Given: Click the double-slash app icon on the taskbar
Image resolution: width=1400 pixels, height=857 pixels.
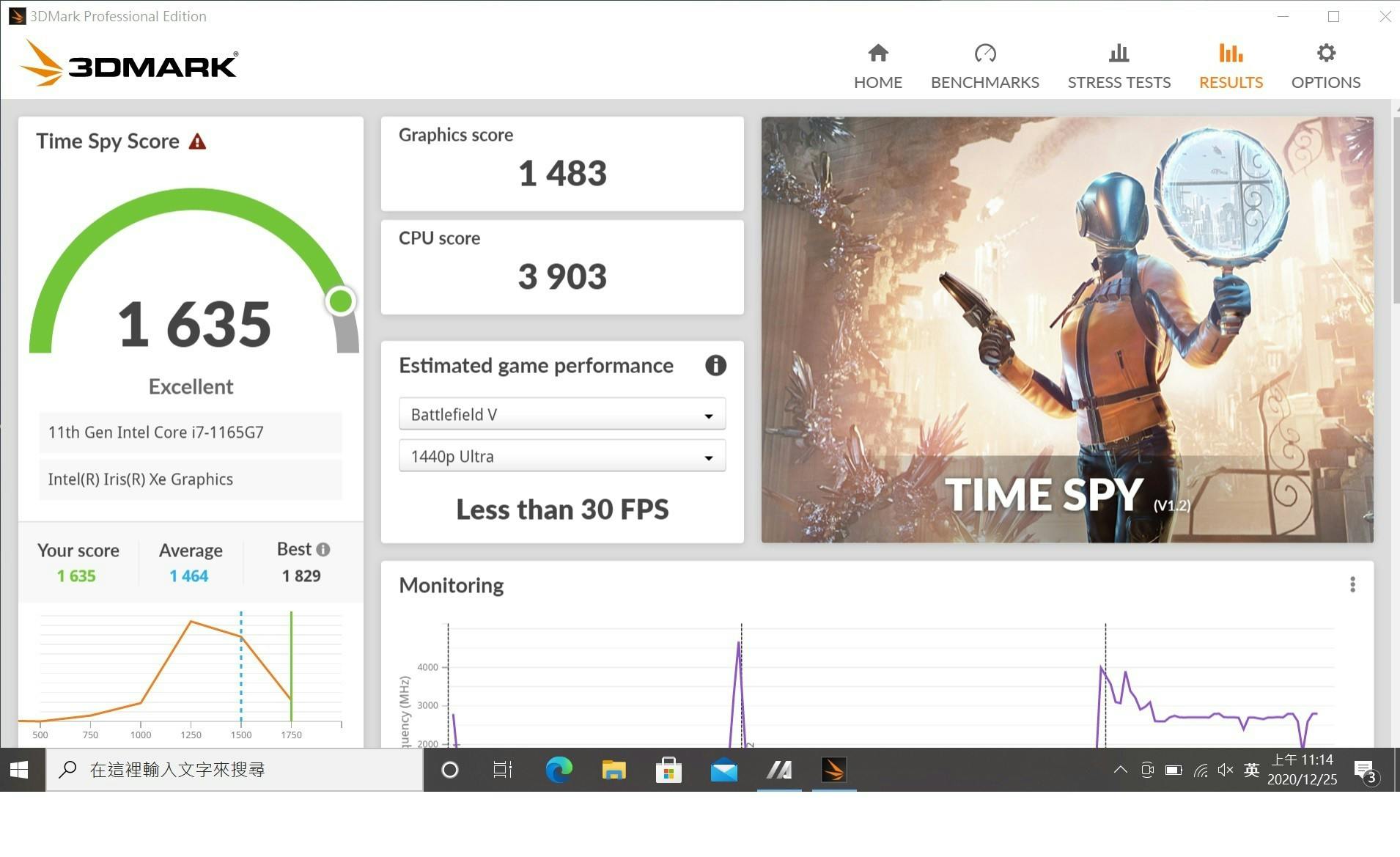Looking at the screenshot, I should tap(779, 770).
